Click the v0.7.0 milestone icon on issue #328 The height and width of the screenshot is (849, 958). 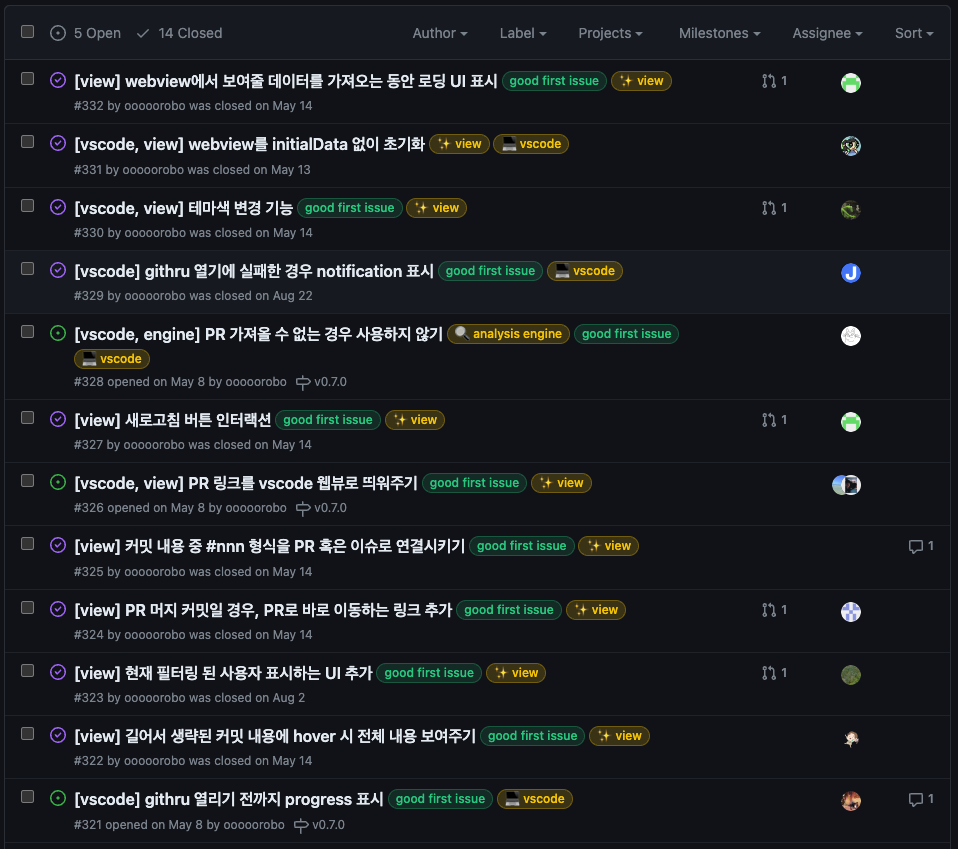tap(303, 382)
